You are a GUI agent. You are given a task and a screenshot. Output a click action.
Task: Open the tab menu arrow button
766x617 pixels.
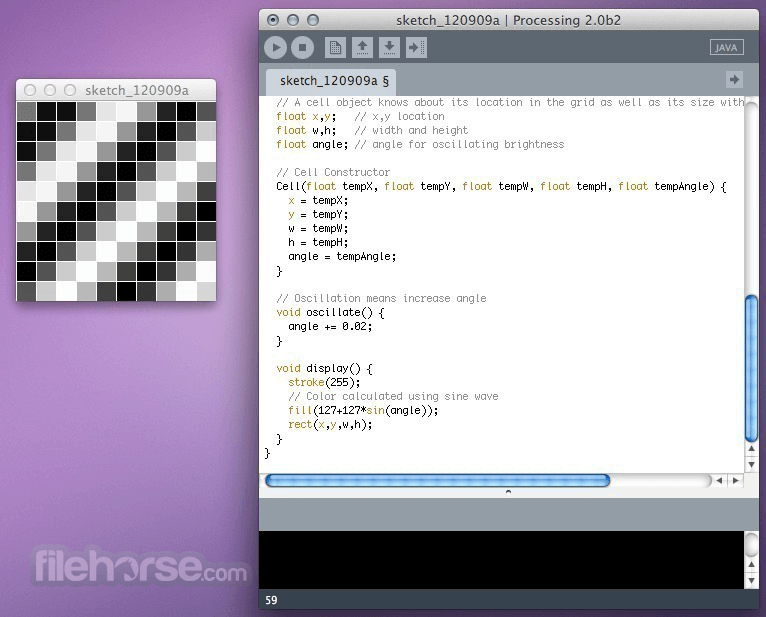click(734, 79)
